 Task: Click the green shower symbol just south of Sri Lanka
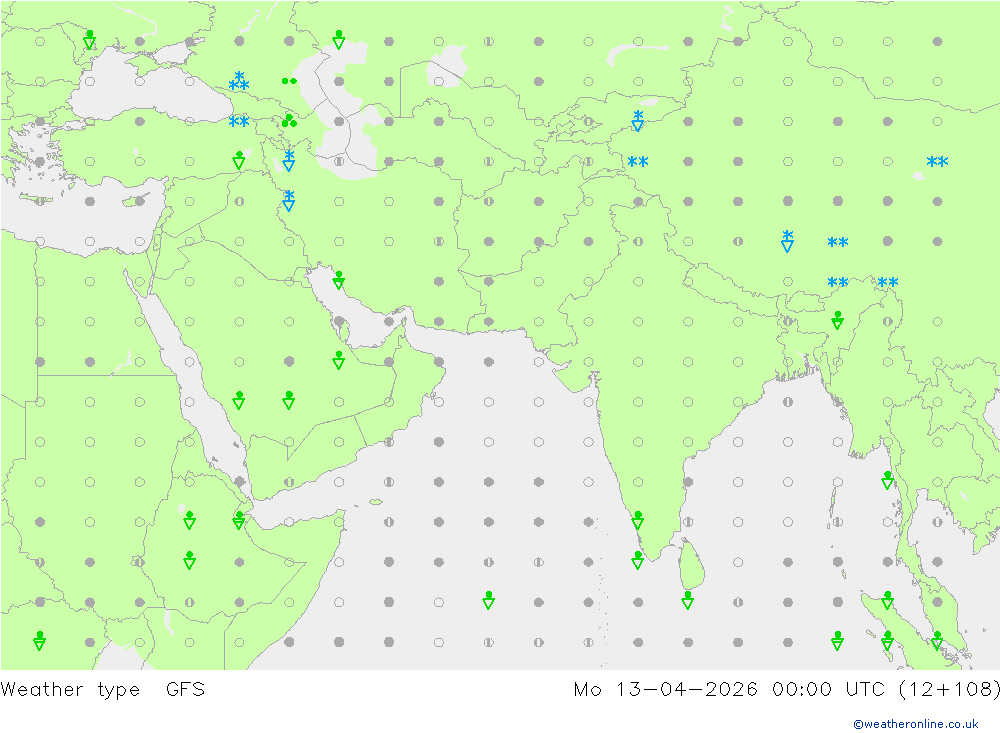[x=688, y=600]
